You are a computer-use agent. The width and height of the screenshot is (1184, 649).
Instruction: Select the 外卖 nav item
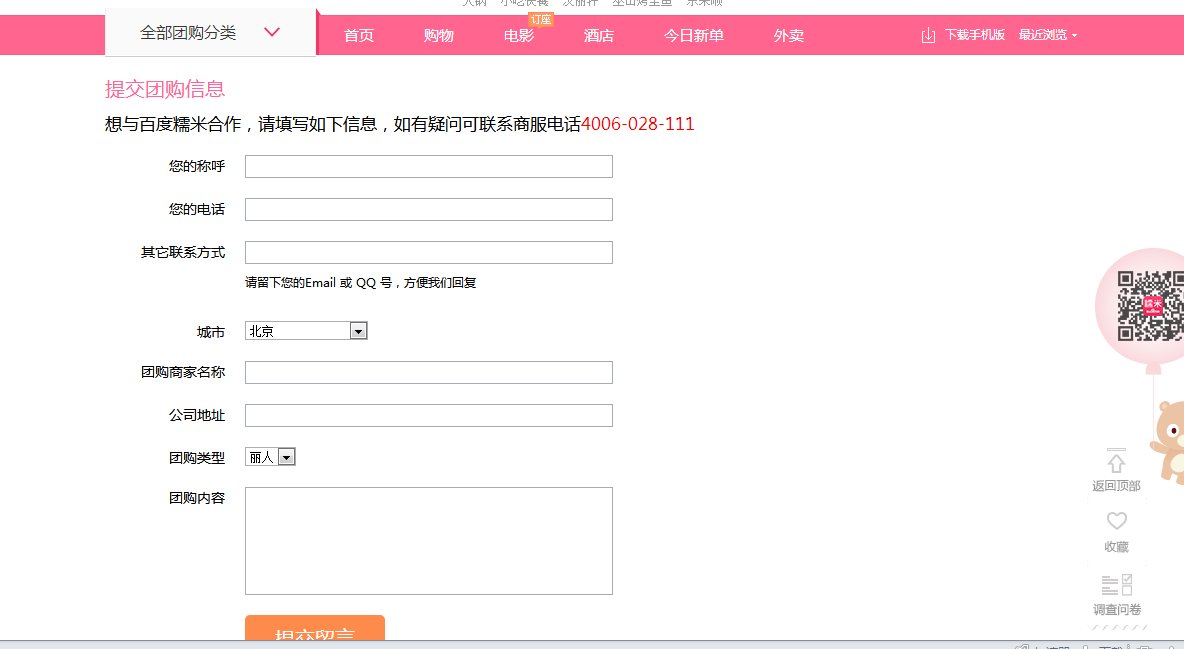[x=788, y=36]
